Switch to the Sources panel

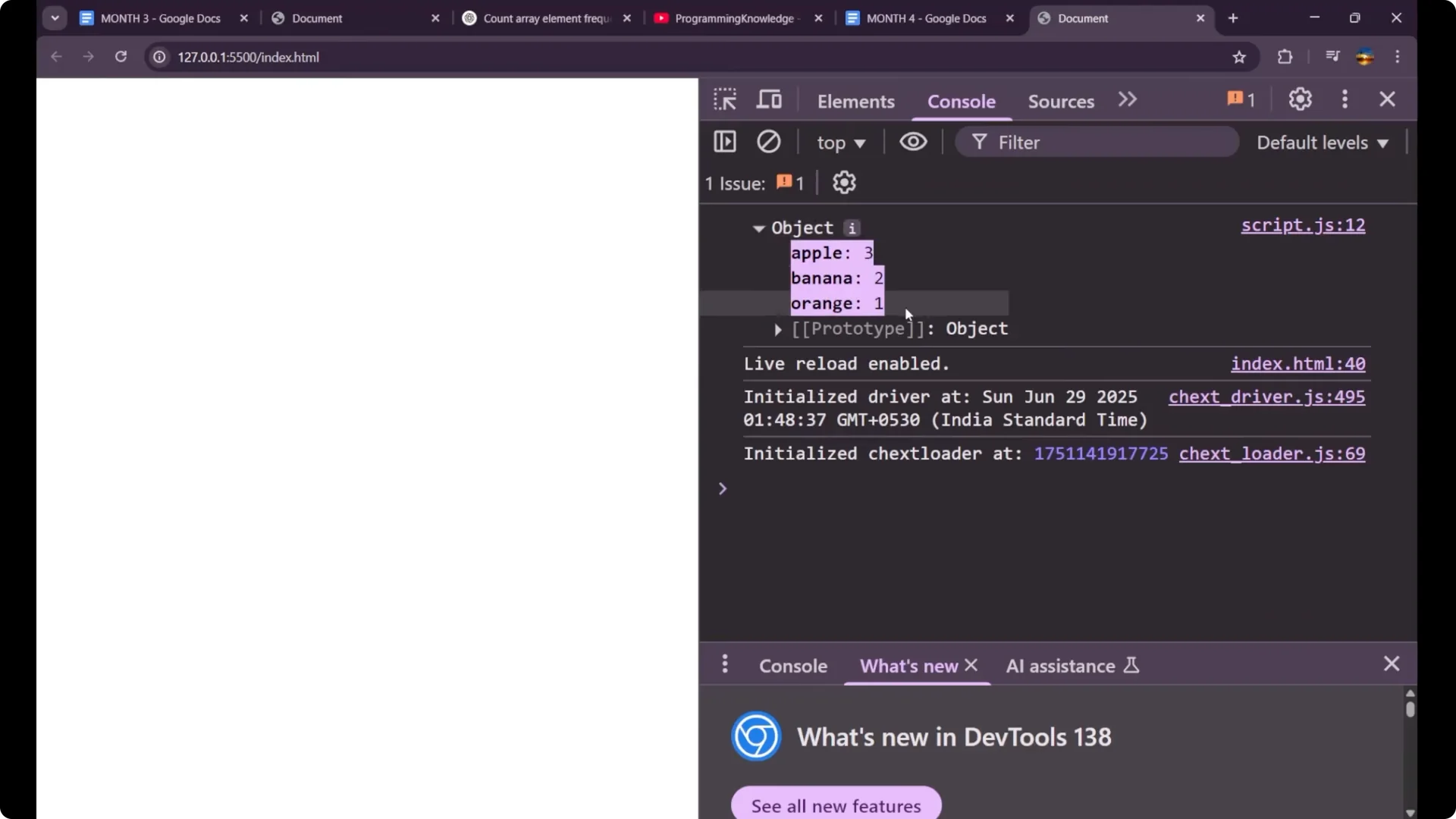point(1061,101)
